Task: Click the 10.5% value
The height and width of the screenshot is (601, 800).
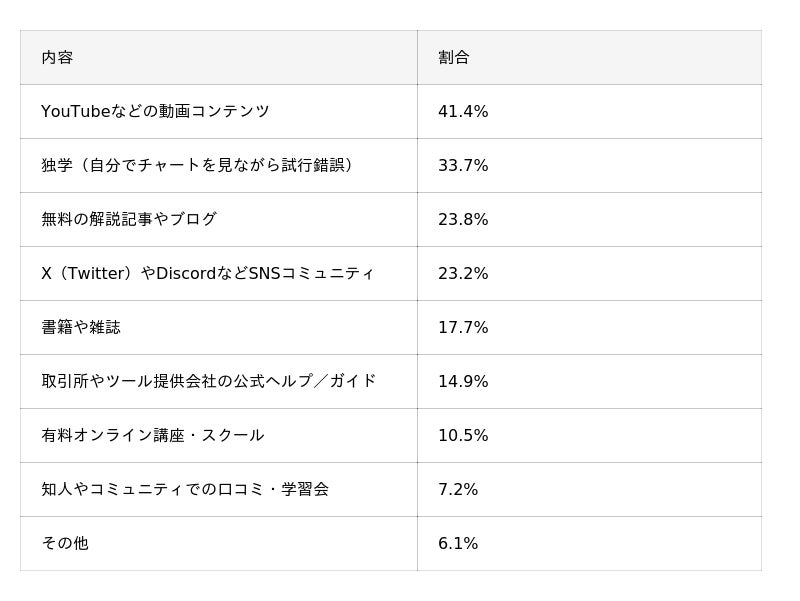Action: click(463, 436)
